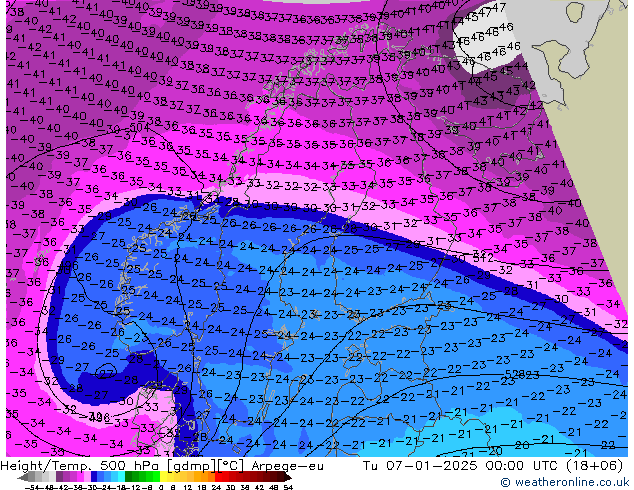The width and height of the screenshot is (634, 490).
Task: Select the bright green legend swatch
Action: click(156, 477)
